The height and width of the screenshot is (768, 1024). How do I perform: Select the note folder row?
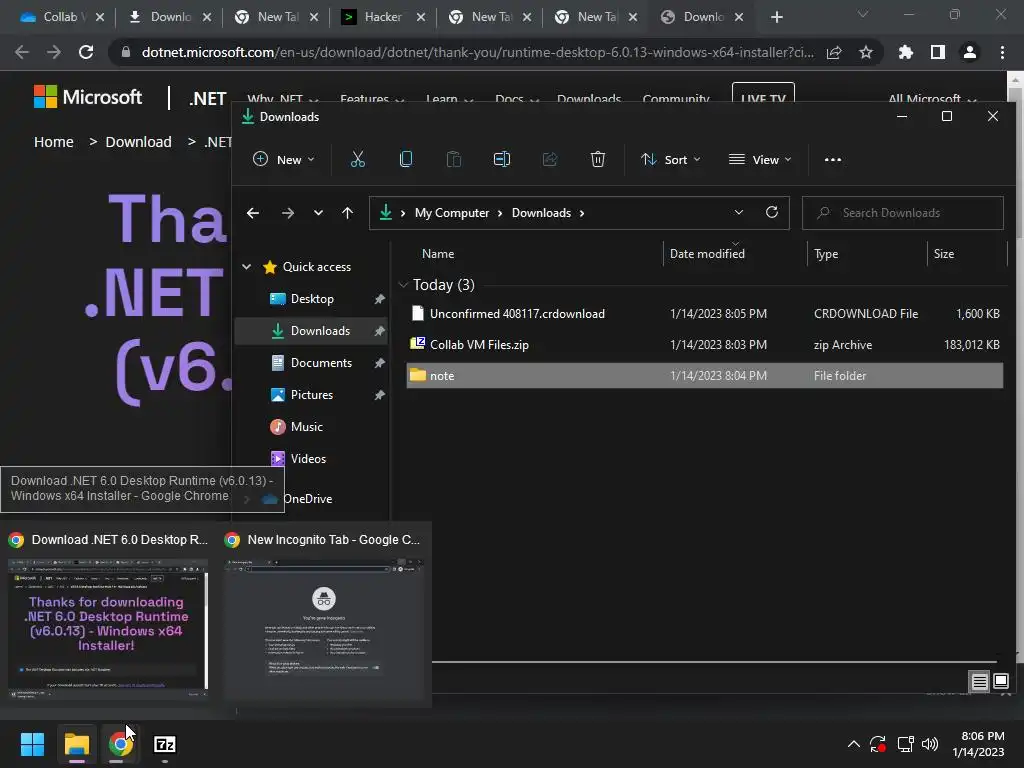(705, 376)
